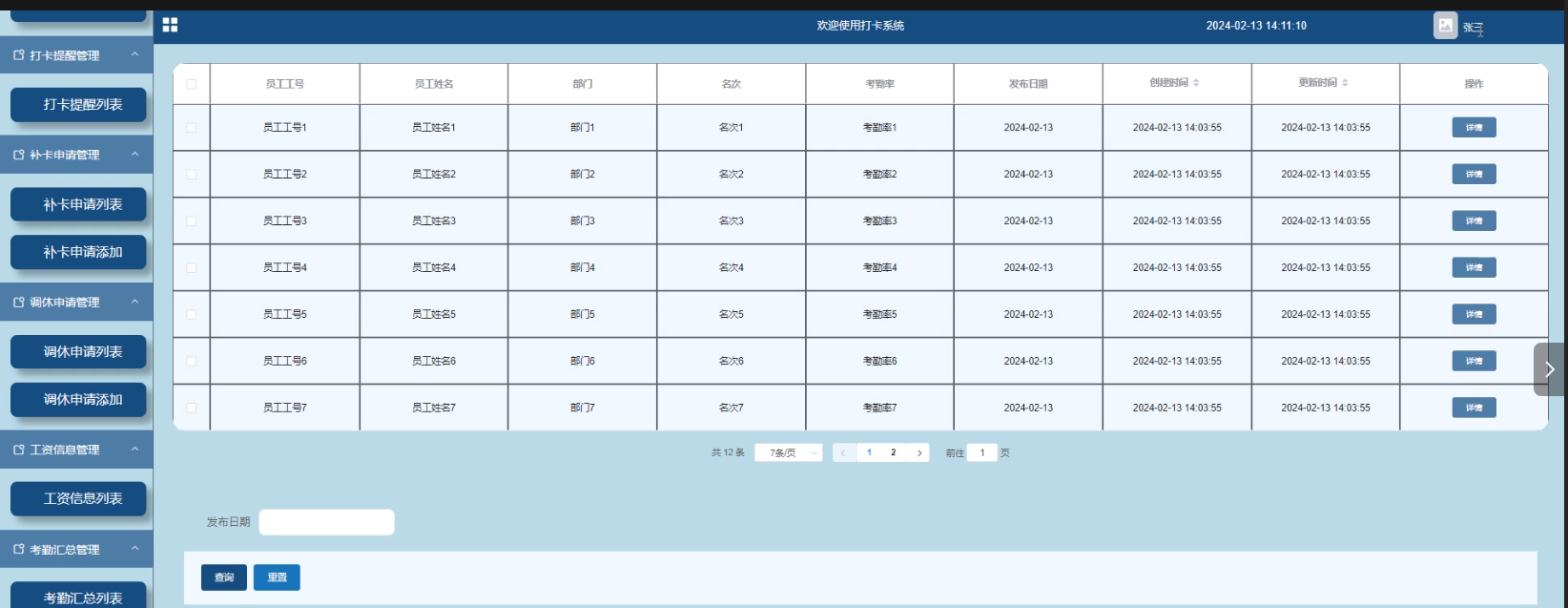Click cell 考勤率2
This screenshot has width=1568, height=608.
(x=879, y=174)
